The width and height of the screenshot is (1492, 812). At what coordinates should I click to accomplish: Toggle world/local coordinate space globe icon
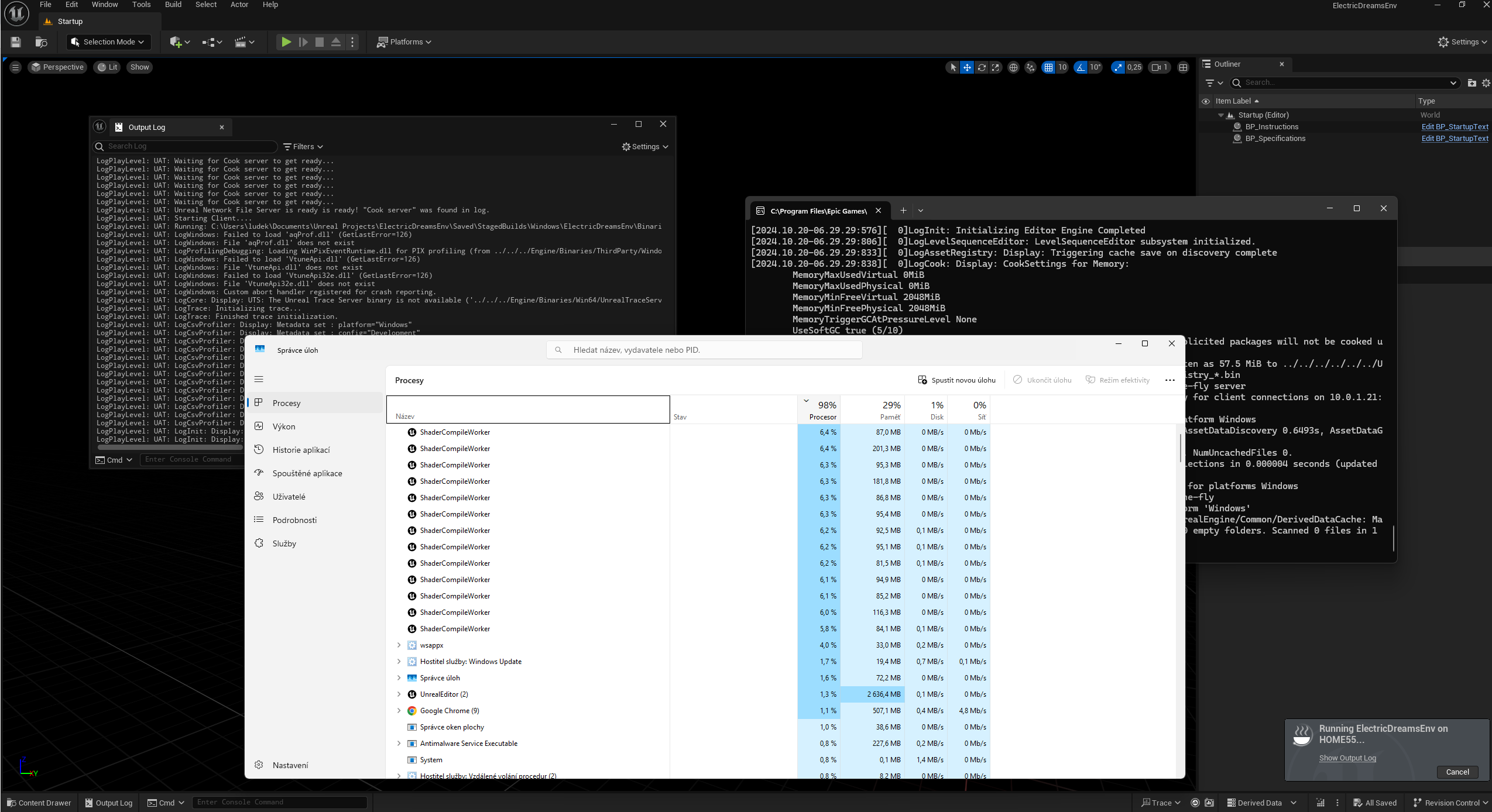pos(1013,67)
